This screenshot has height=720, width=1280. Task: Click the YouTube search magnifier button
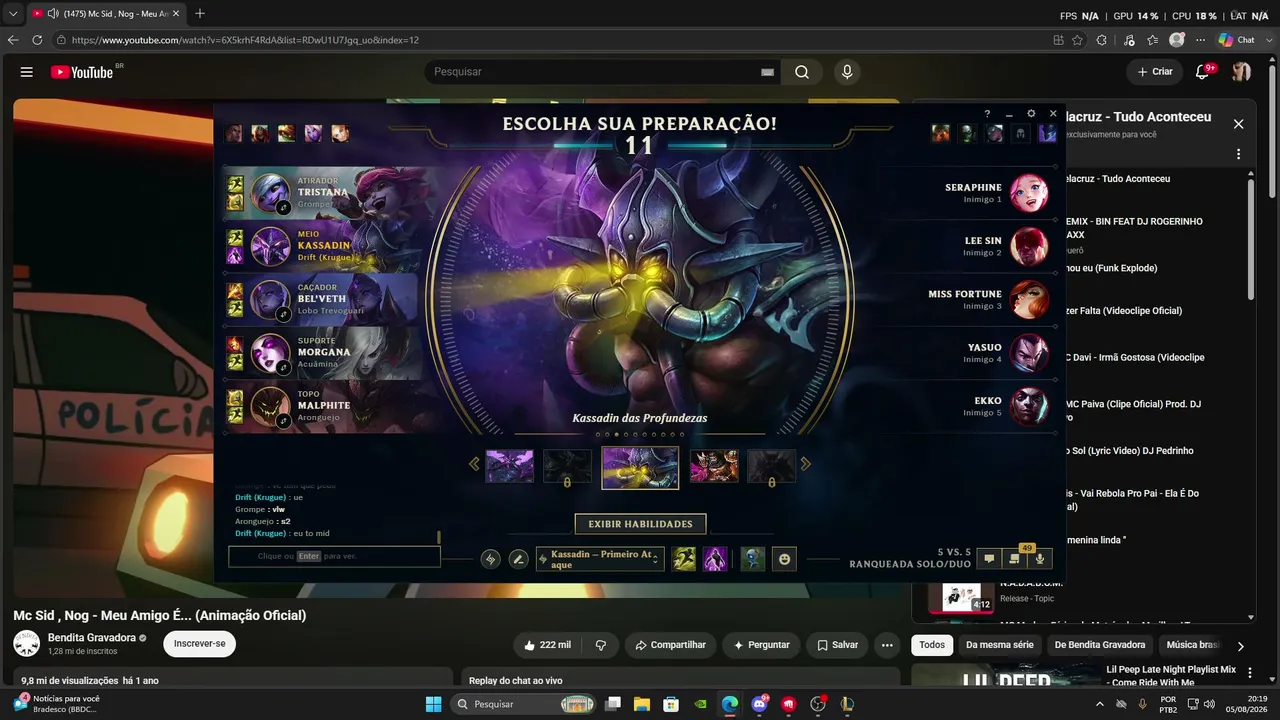point(802,72)
